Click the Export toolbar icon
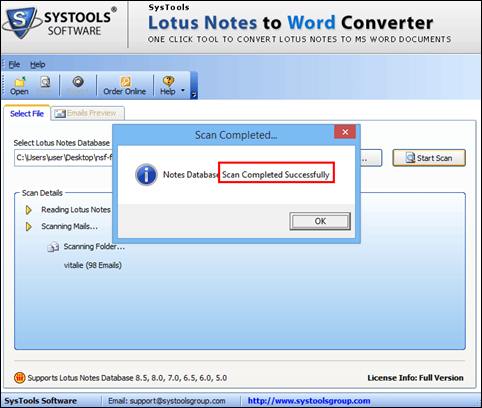 point(78,82)
